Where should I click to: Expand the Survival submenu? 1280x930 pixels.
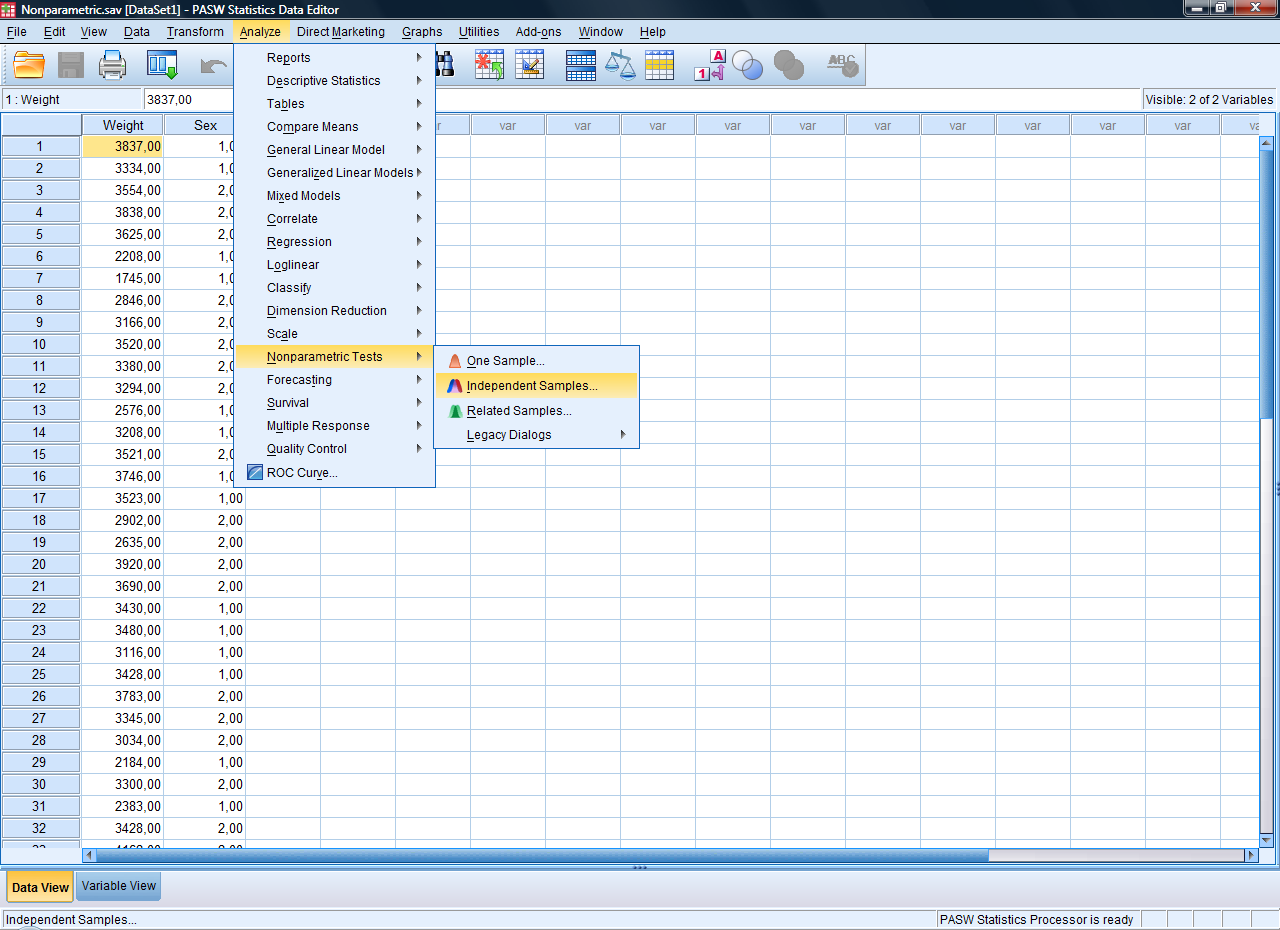coord(334,403)
